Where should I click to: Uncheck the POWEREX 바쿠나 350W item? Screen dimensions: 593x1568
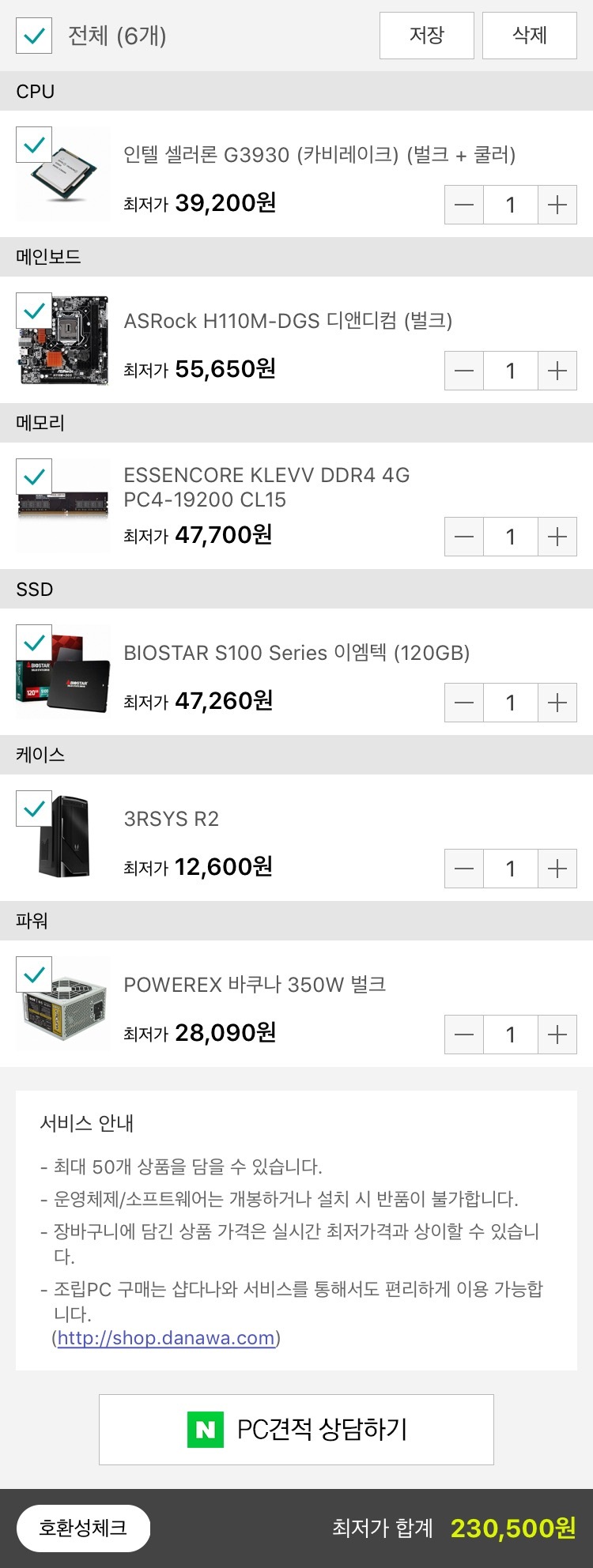click(x=34, y=974)
